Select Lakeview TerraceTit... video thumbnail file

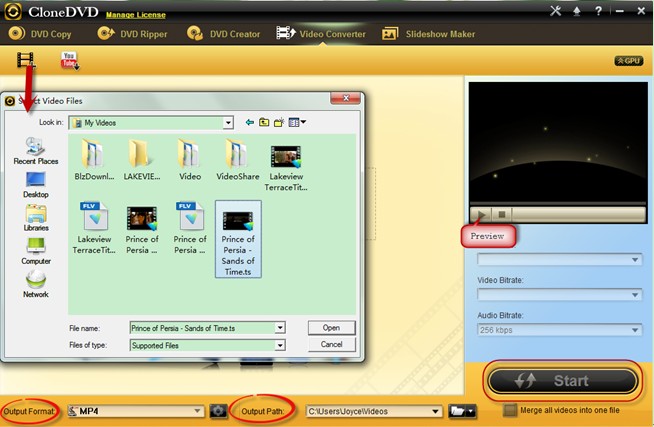tap(286, 168)
